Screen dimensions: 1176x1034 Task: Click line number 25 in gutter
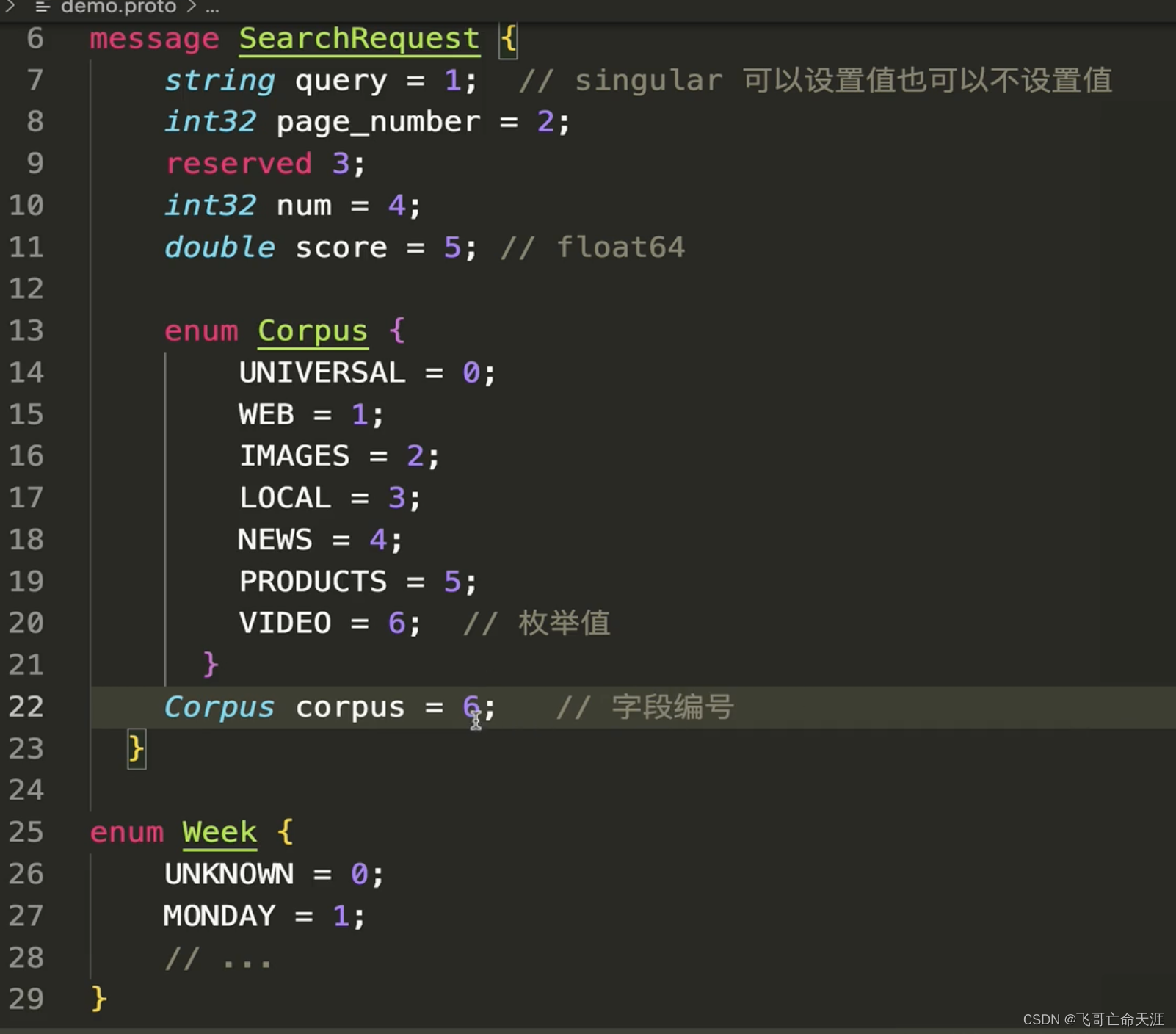click(26, 832)
